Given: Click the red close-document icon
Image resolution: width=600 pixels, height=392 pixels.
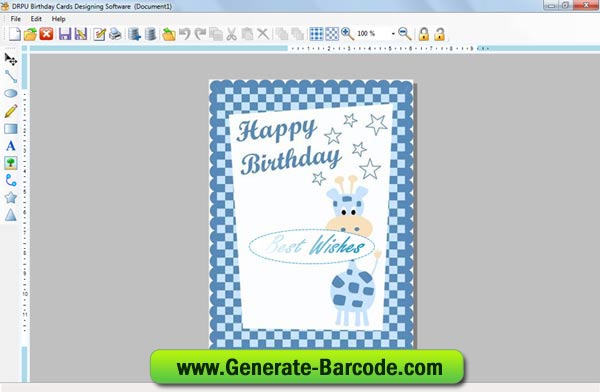Looking at the screenshot, I should tap(46, 34).
